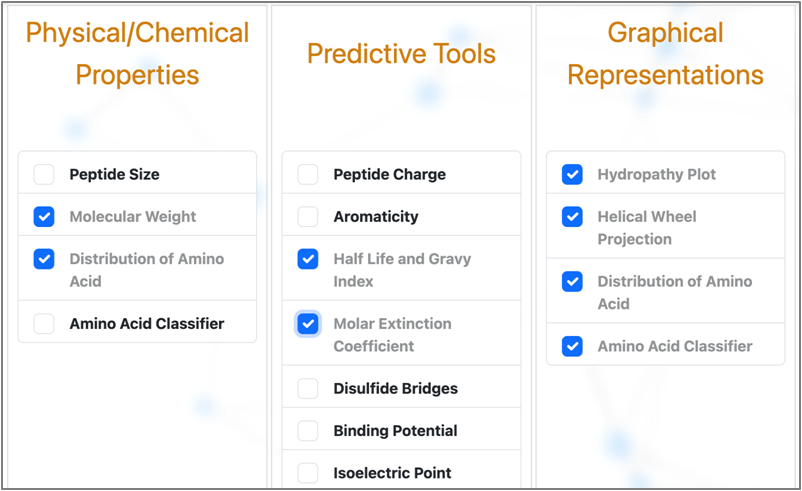Click the Predictive Tools heading

tap(402, 54)
